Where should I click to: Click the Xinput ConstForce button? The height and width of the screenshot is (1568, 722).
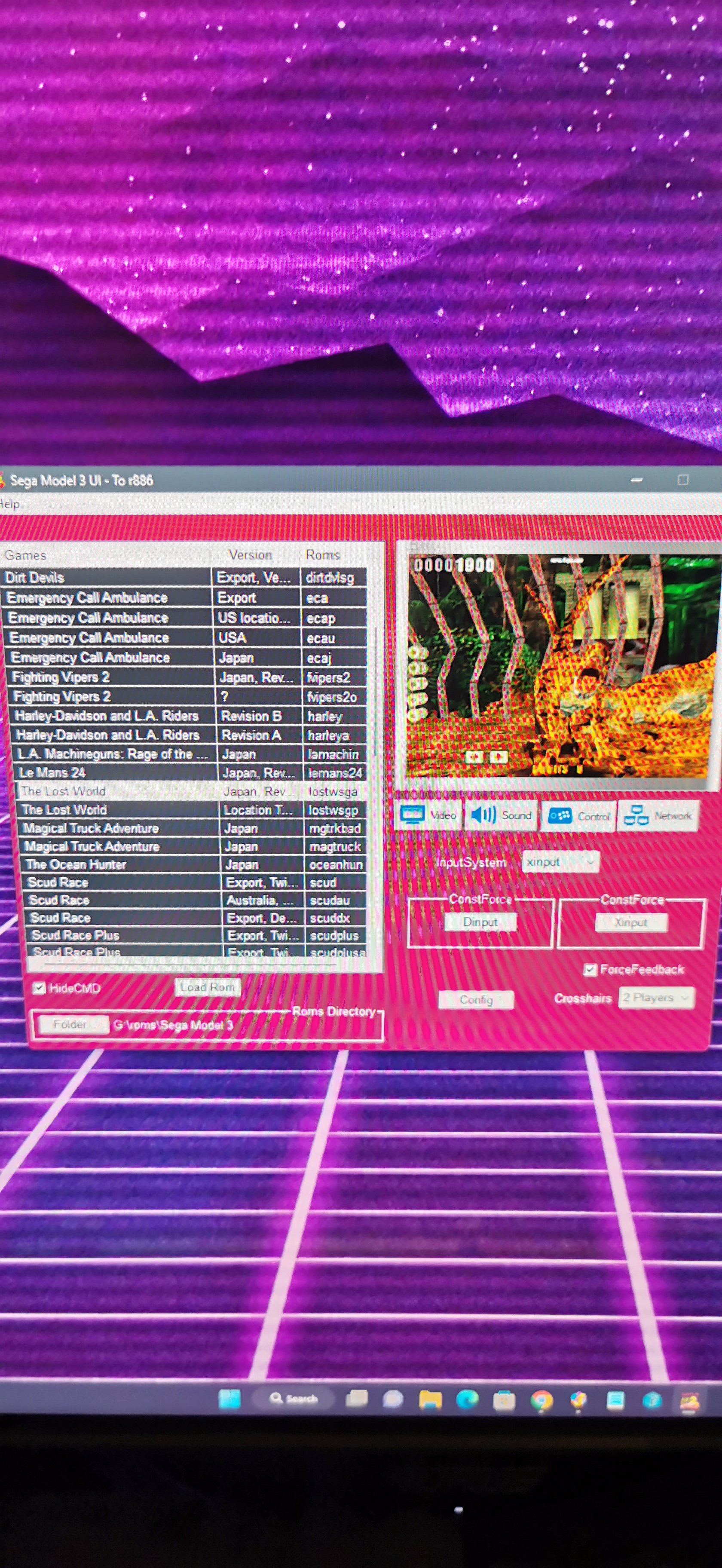631,922
